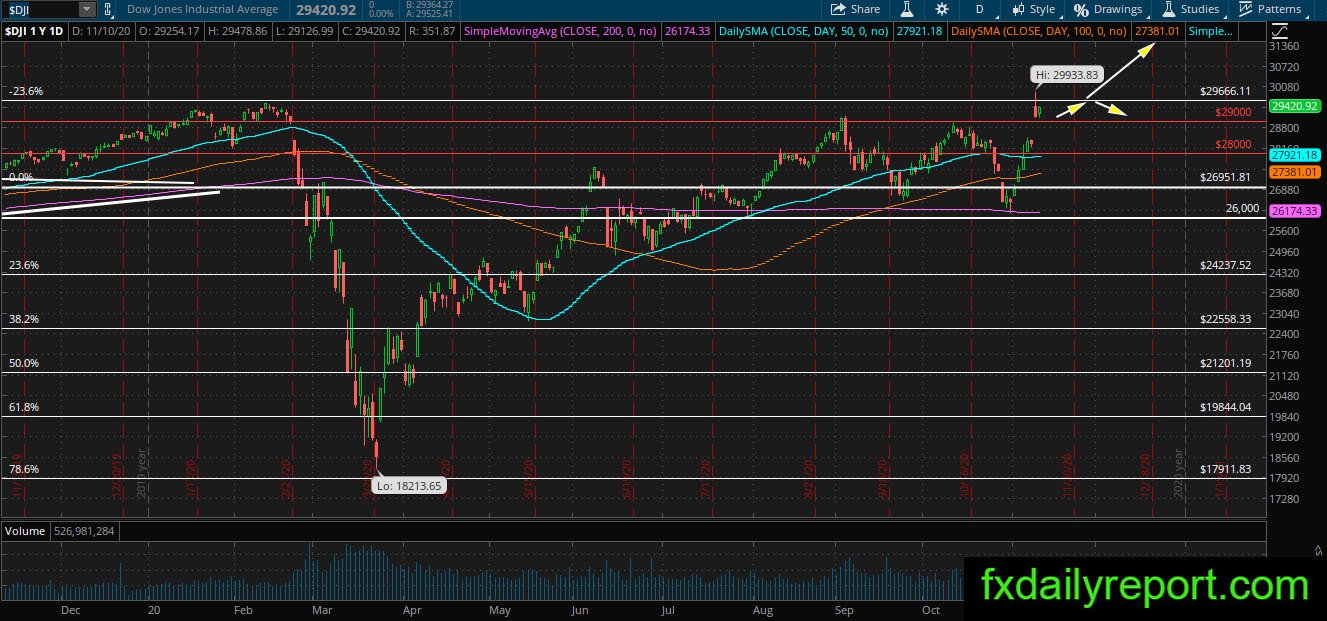Click the Dow Jones Industrial Average title
The width and height of the screenshot is (1327, 621).
[x=202, y=9]
